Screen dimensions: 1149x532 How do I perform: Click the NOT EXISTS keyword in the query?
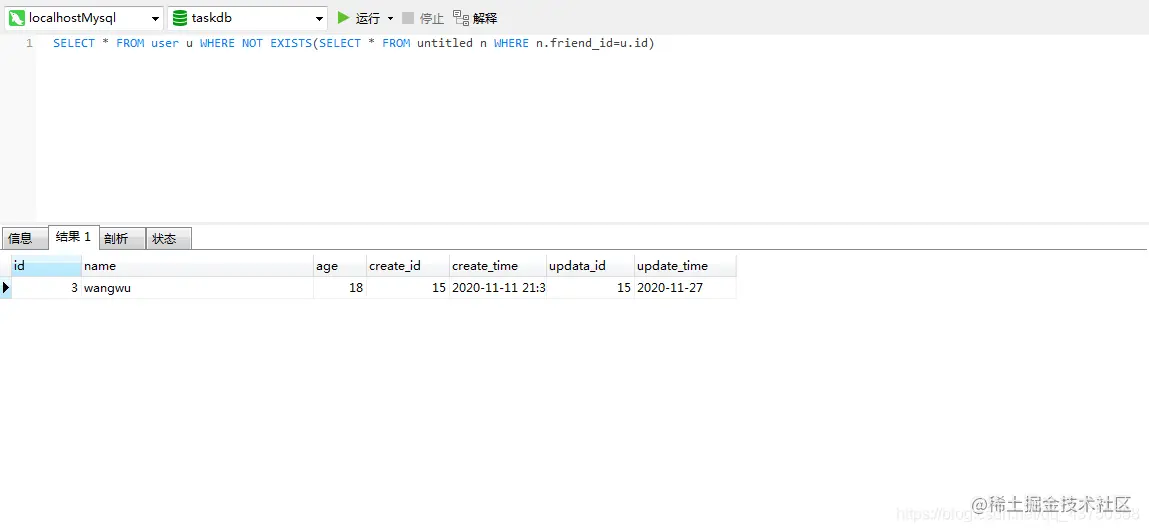[277, 43]
